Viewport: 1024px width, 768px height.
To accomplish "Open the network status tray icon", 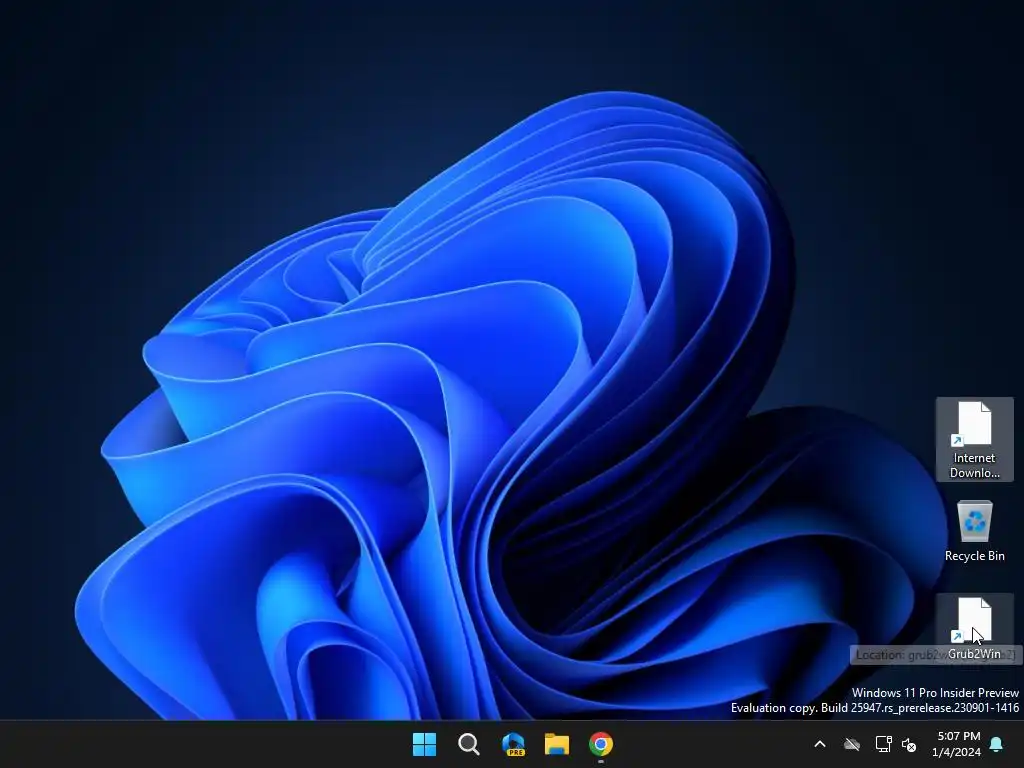I will tap(883, 744).
